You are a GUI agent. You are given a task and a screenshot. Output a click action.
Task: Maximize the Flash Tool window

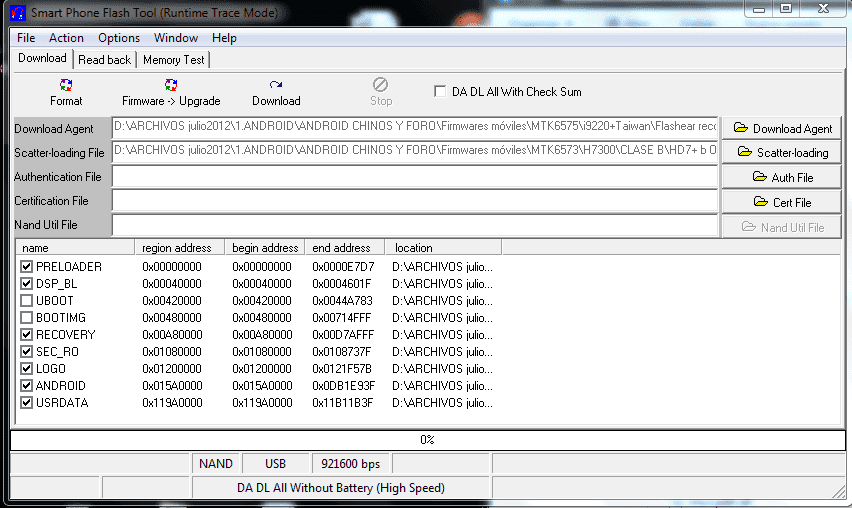pos(786,9)
